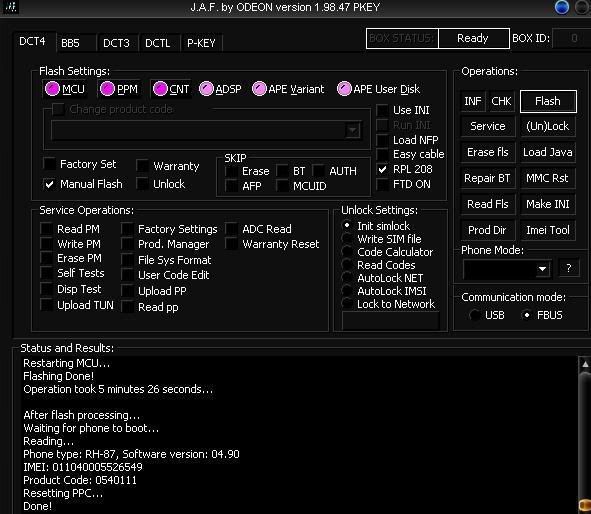Image resolution: width=591 pixels, height=514 pixels.
Task: Check the Erase PM checkbox
Action: [46, 258]
